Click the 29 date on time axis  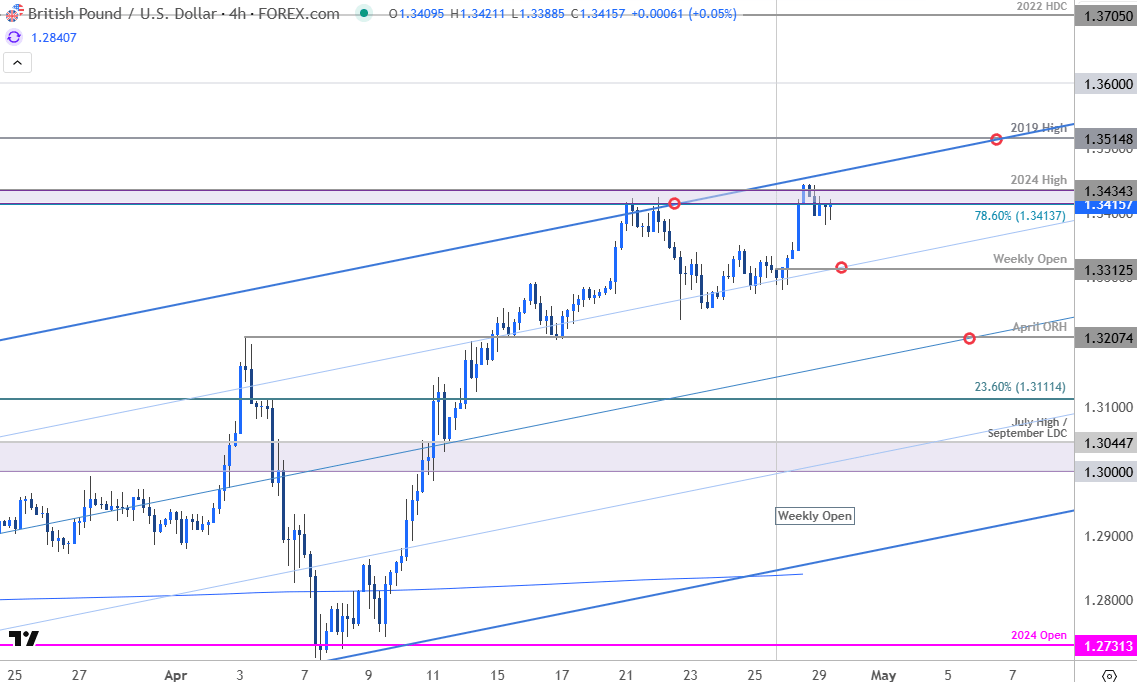click(x=819, y=675)
